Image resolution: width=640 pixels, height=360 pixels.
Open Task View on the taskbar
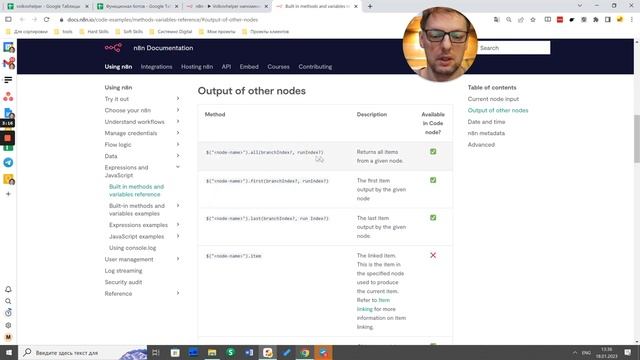pos(156,353)
